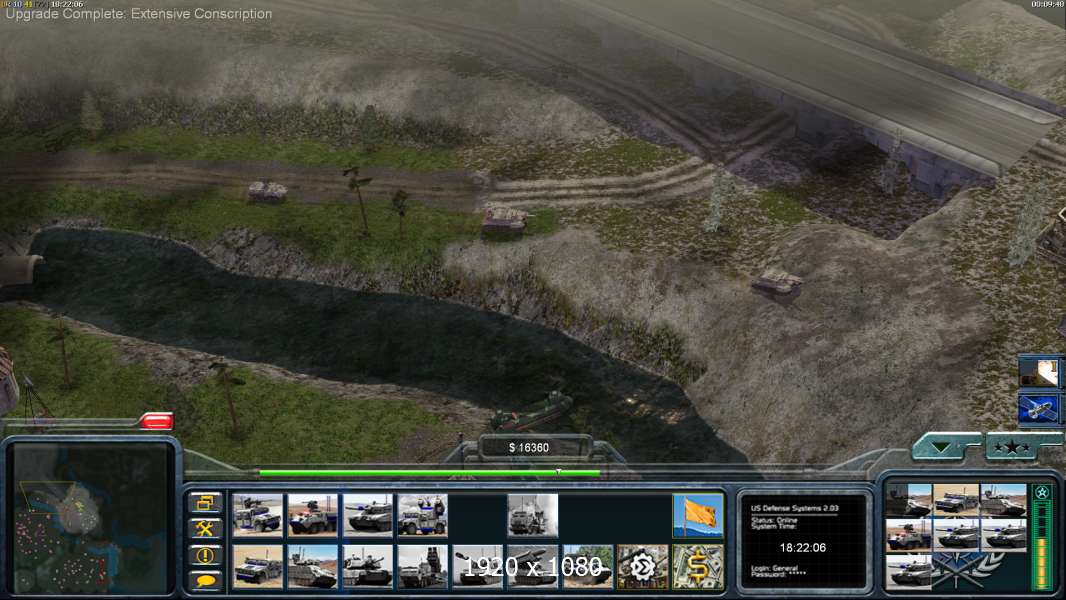This screenshot has width=1066, height=600.
Task: Click the $ 16360 money display
Action: (x=529, y=447)
